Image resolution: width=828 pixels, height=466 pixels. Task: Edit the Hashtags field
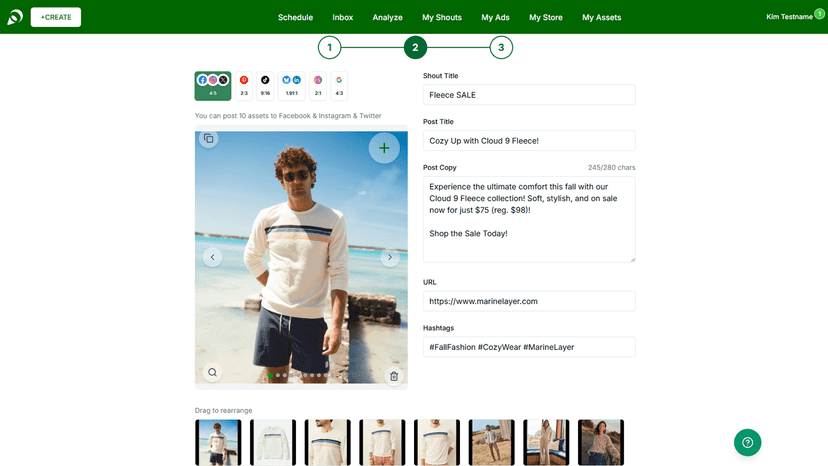point(529,347)
